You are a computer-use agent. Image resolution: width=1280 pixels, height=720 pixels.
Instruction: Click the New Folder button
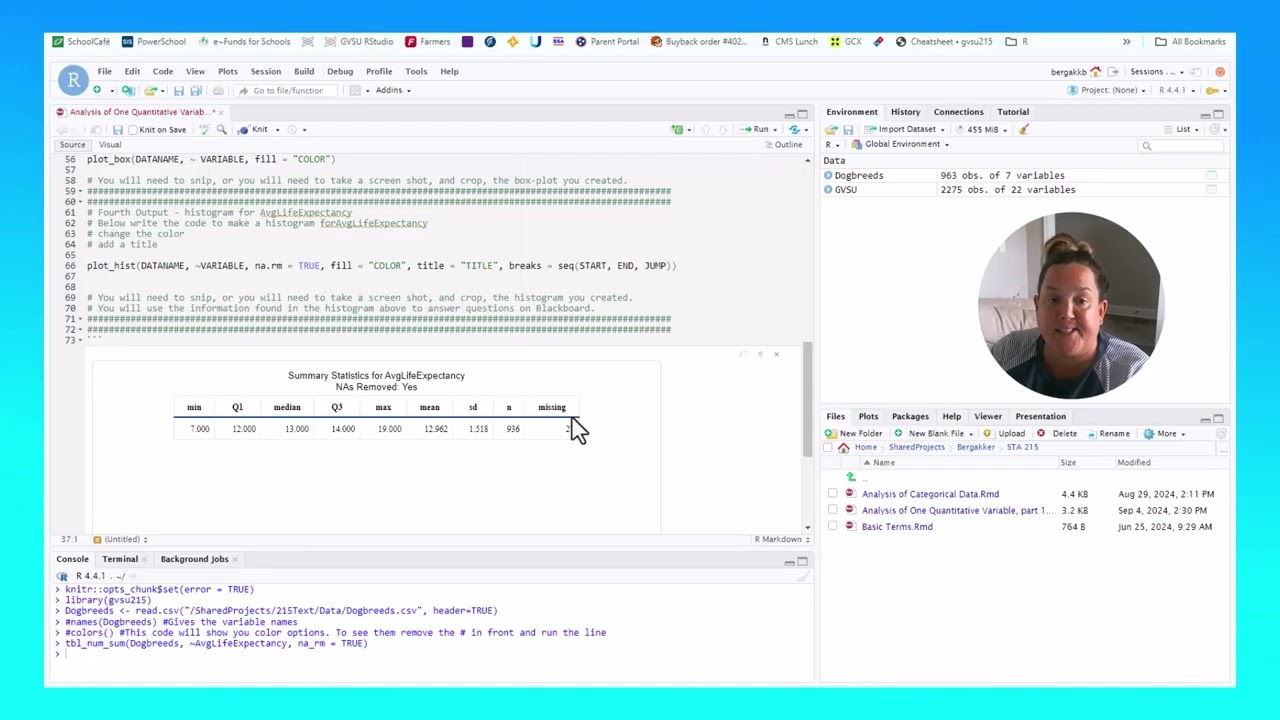tap(853, 433)
